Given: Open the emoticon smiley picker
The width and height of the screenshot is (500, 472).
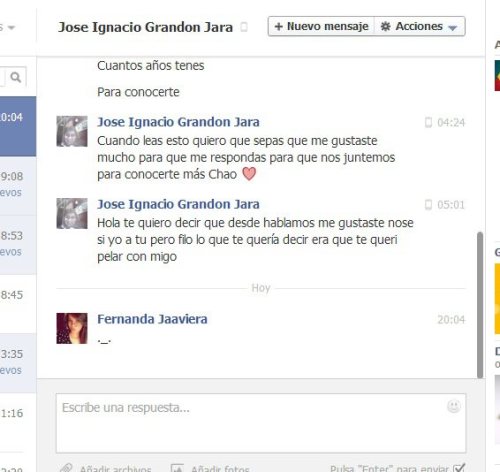Looking at the screenshot, I should pos(454,406).
